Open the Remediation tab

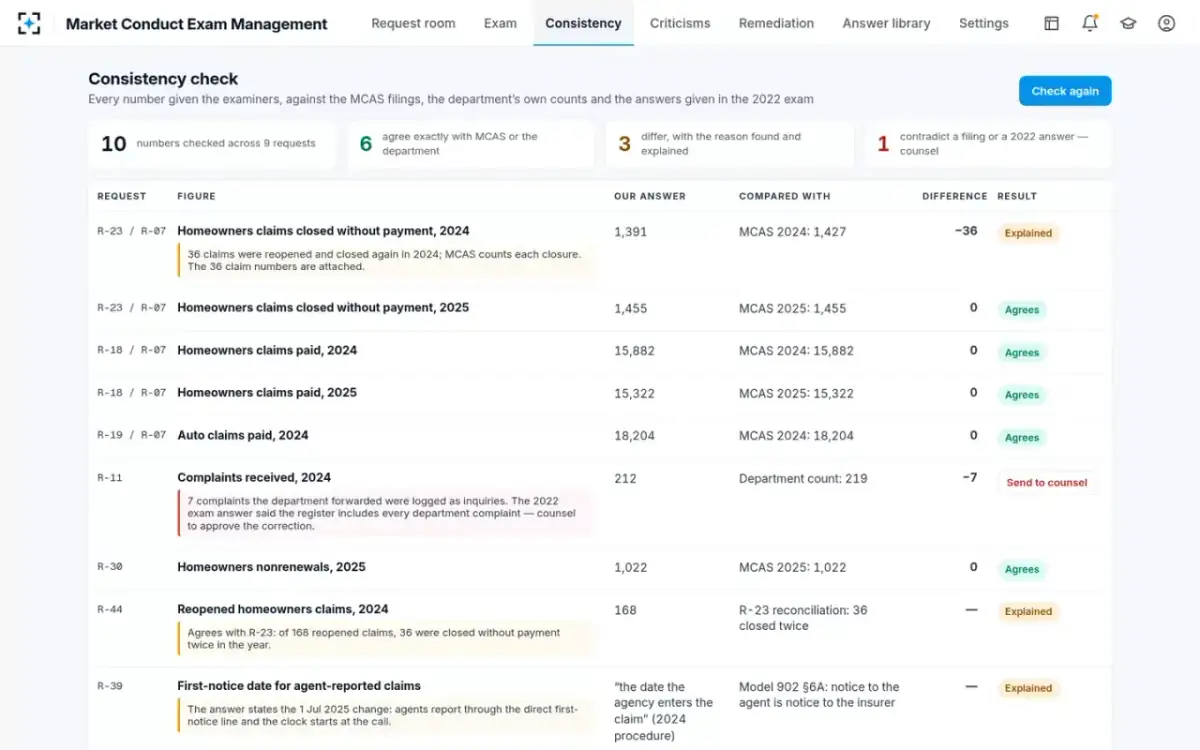coord(776,23)
